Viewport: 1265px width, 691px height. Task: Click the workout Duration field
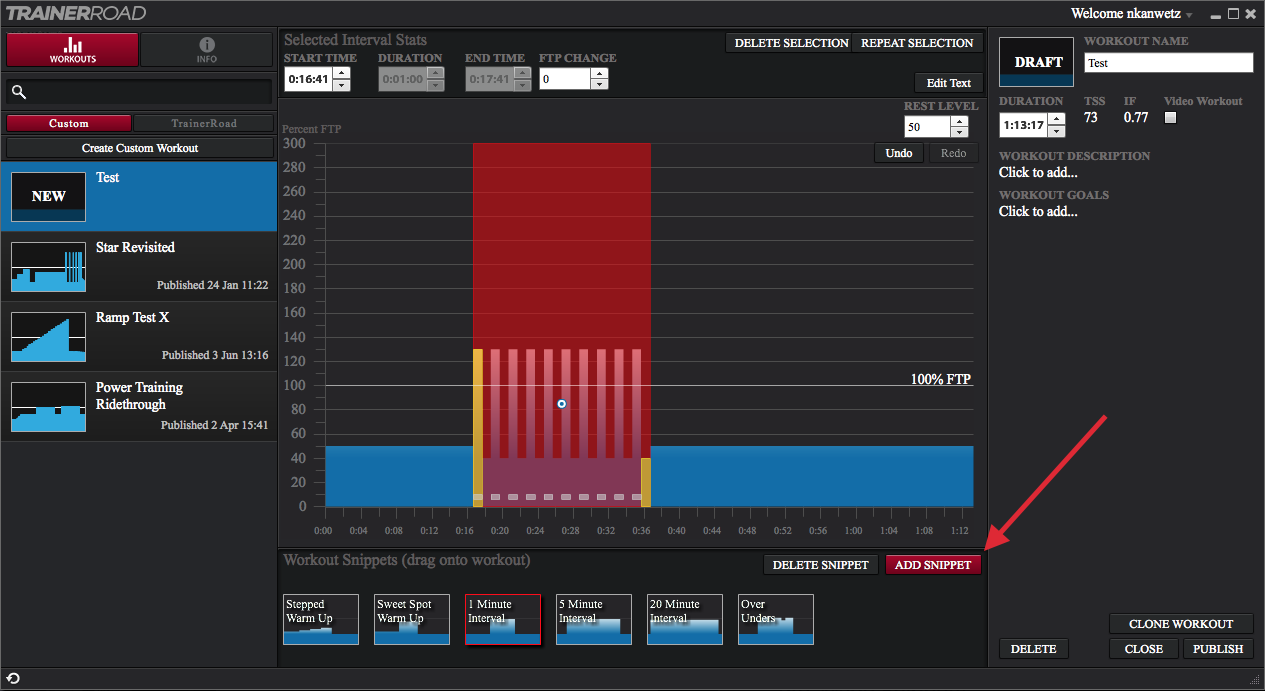pyautogui.click(x=1024, y=126)
